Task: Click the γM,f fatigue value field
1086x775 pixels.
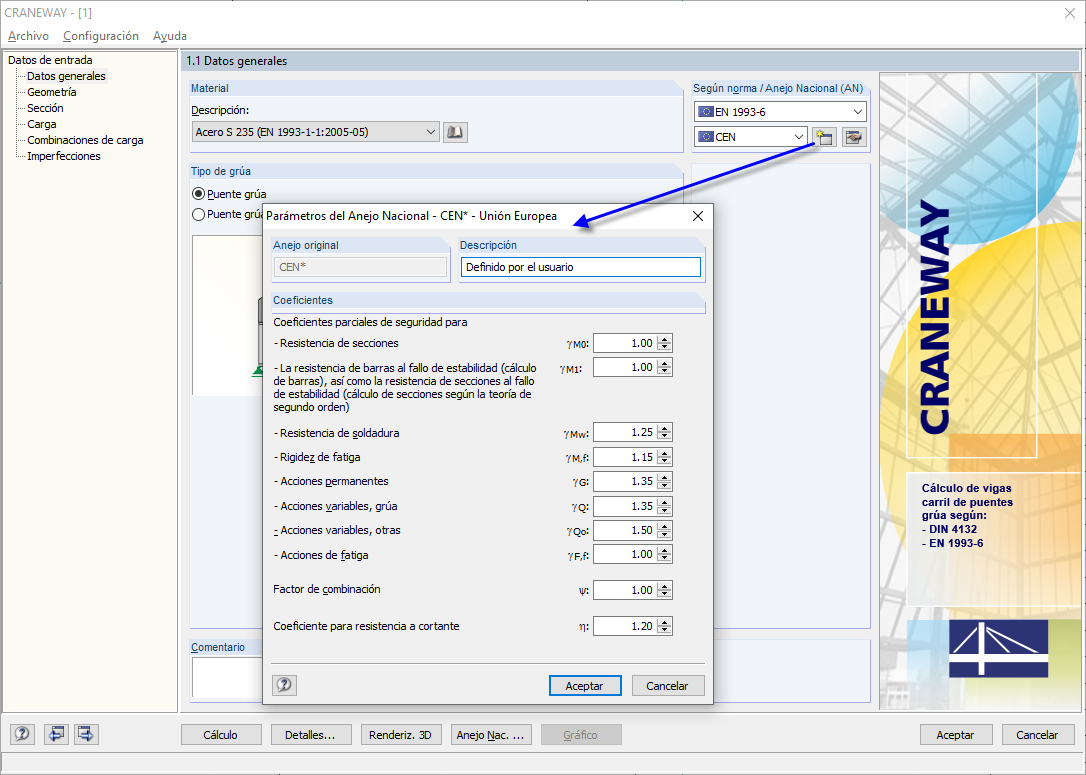Action: (625, 457)
